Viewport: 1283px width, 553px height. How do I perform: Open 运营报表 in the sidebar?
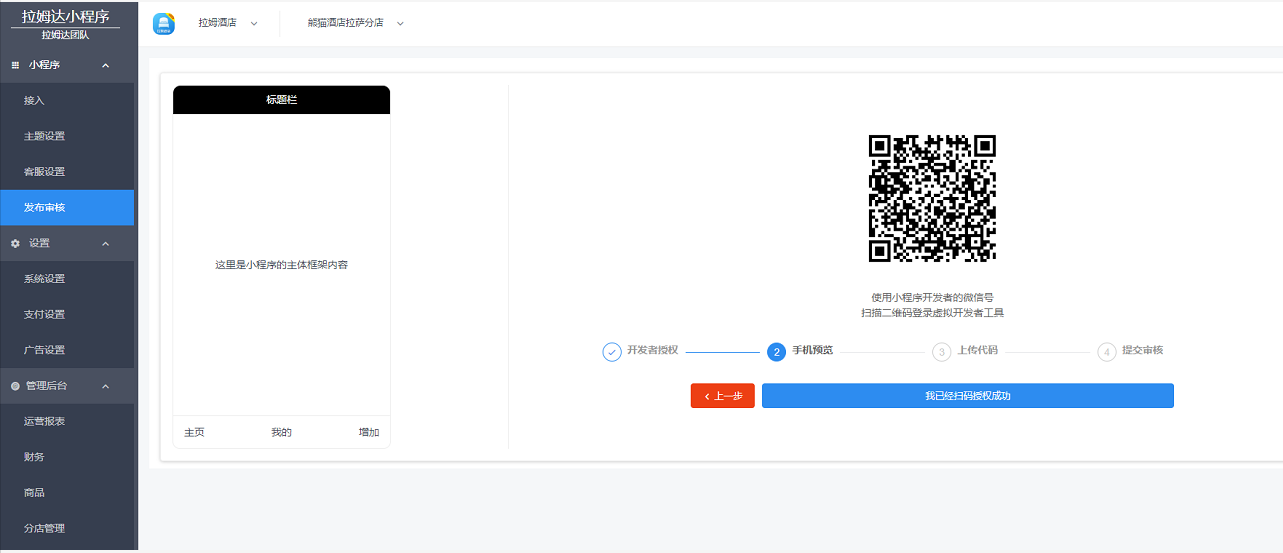click(x=67, y=422)
